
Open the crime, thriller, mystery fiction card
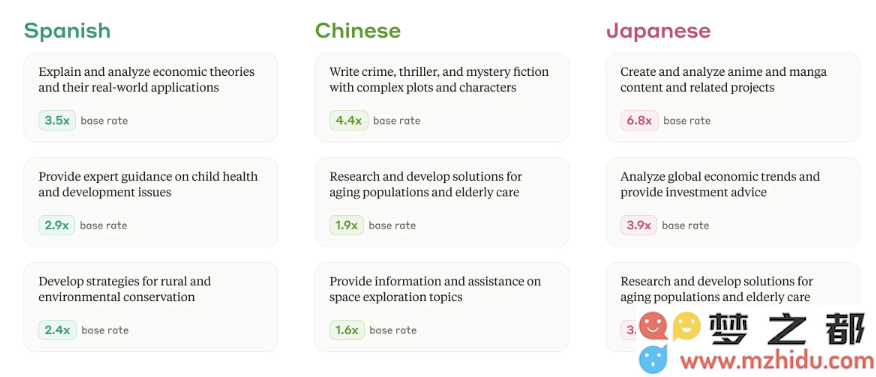pos(442,98)
